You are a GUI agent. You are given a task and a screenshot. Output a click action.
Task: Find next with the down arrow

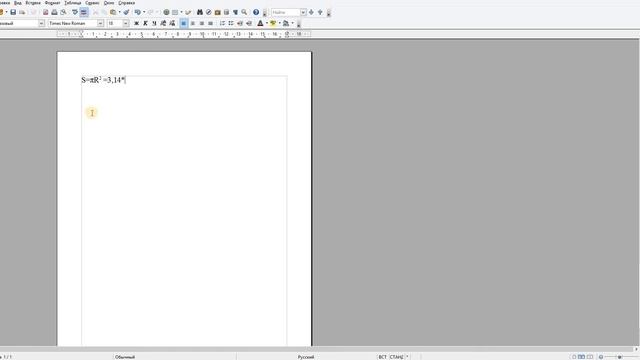[311, 12]
